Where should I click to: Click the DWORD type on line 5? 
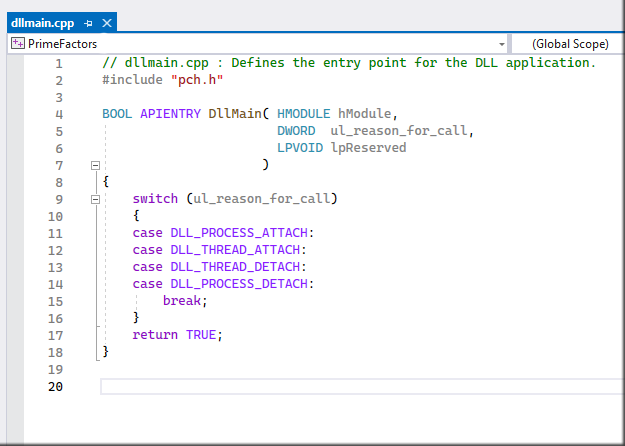tap(296, 131)
